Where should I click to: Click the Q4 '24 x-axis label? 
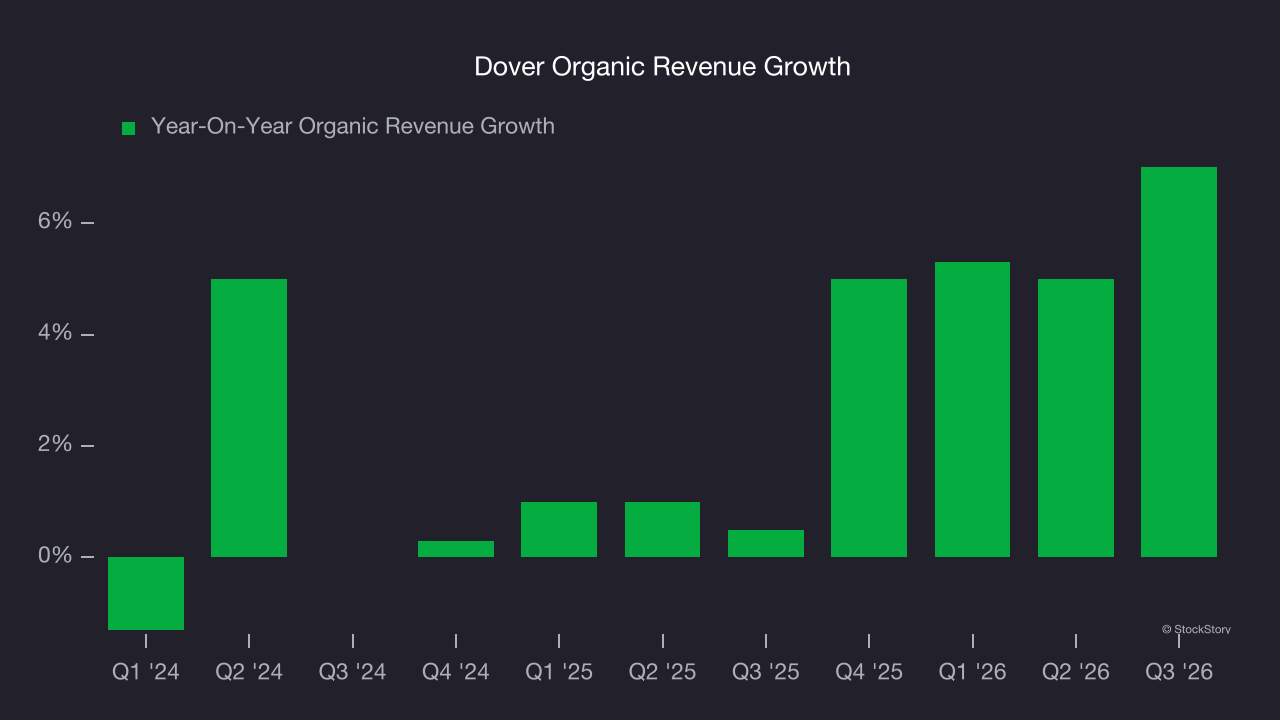click(x=456, y=672)
